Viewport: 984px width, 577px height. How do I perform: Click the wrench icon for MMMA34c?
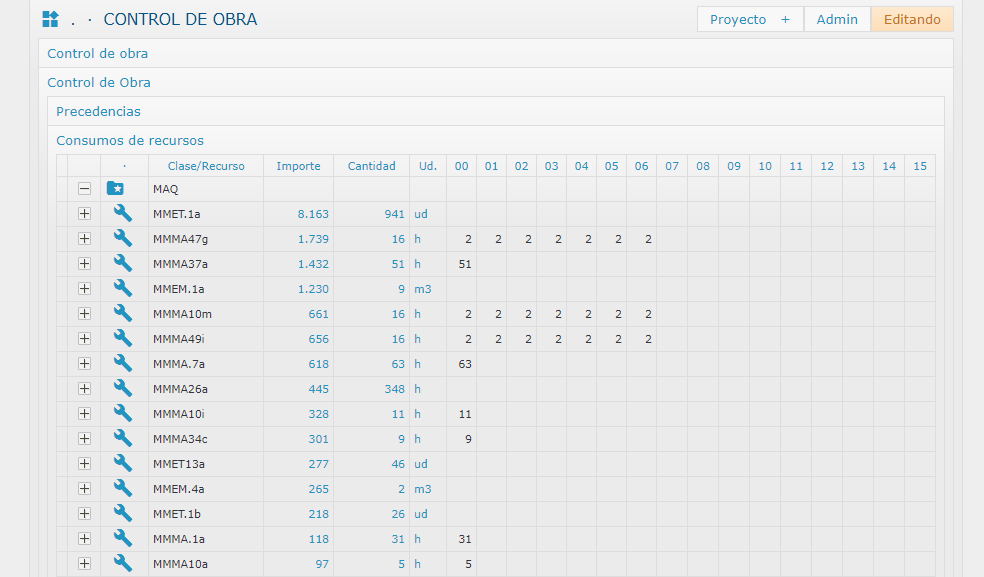pyautogui.click(x=123, y=438)
